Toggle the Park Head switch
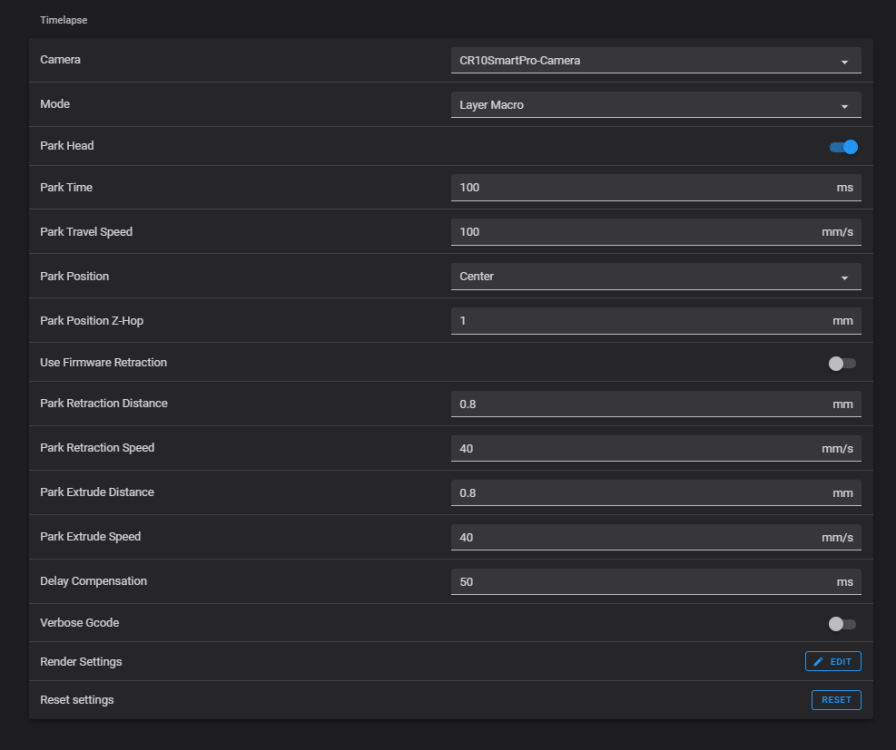The image size is (896, 750). pyautogui.click(x=843, y=147)
